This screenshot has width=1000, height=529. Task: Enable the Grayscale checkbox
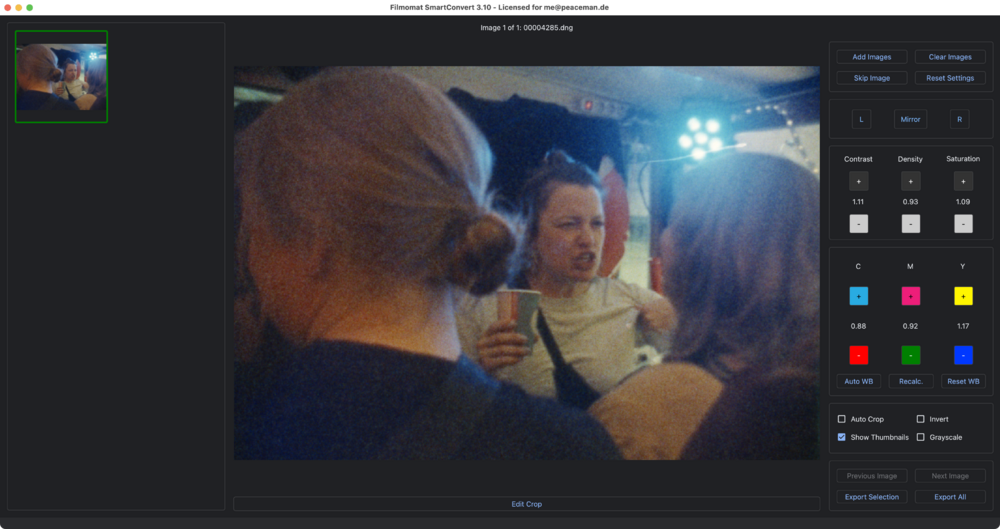coord(921,437)
